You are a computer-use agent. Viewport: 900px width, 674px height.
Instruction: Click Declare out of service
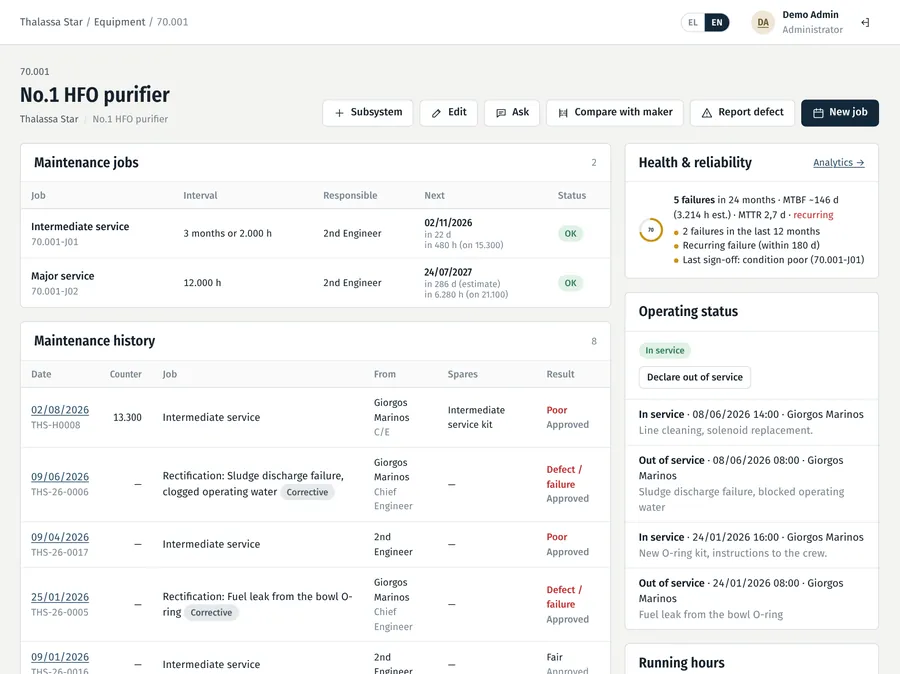pos(695,377)
